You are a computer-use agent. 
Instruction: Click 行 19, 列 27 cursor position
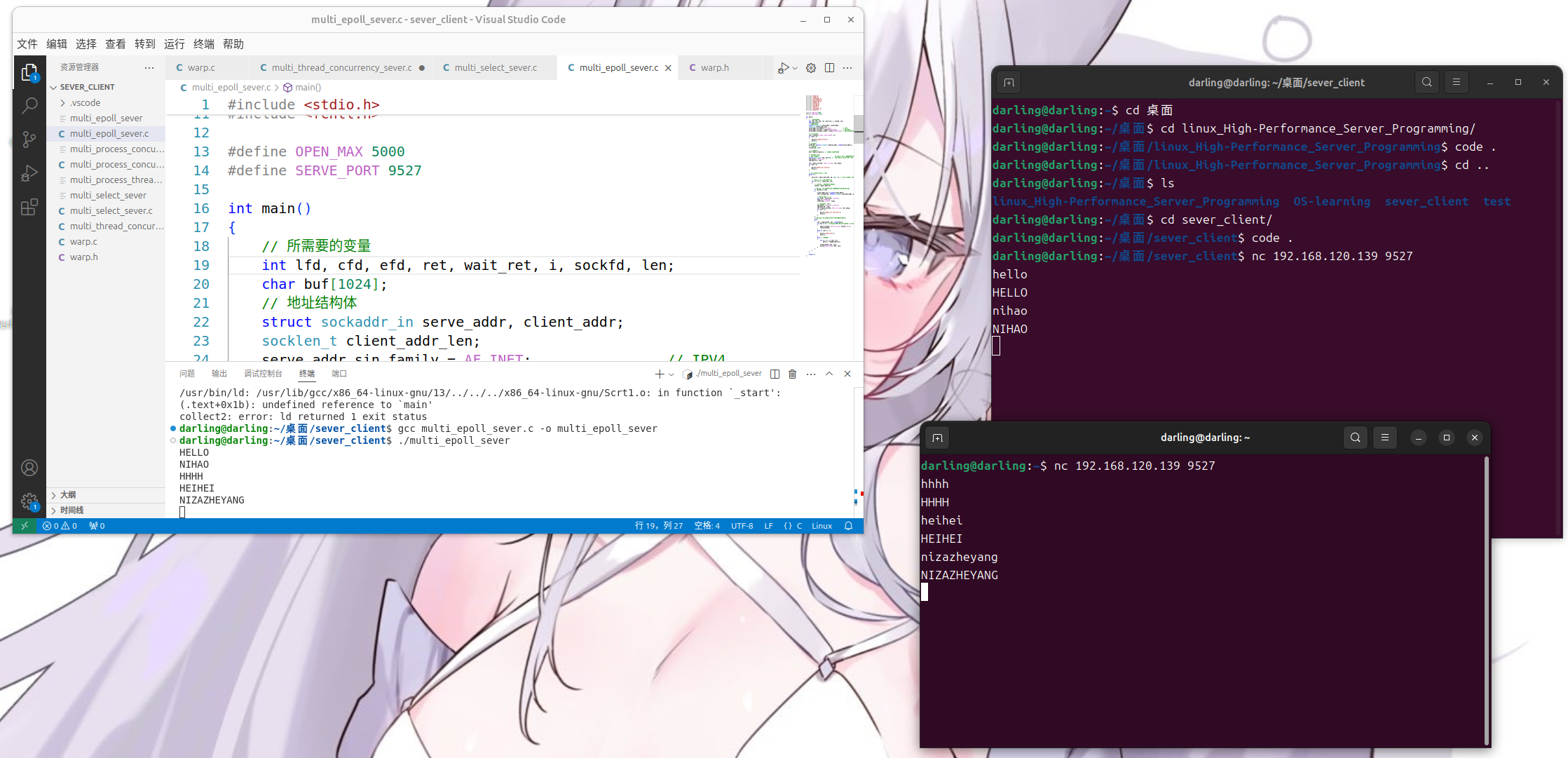(659, 526)
